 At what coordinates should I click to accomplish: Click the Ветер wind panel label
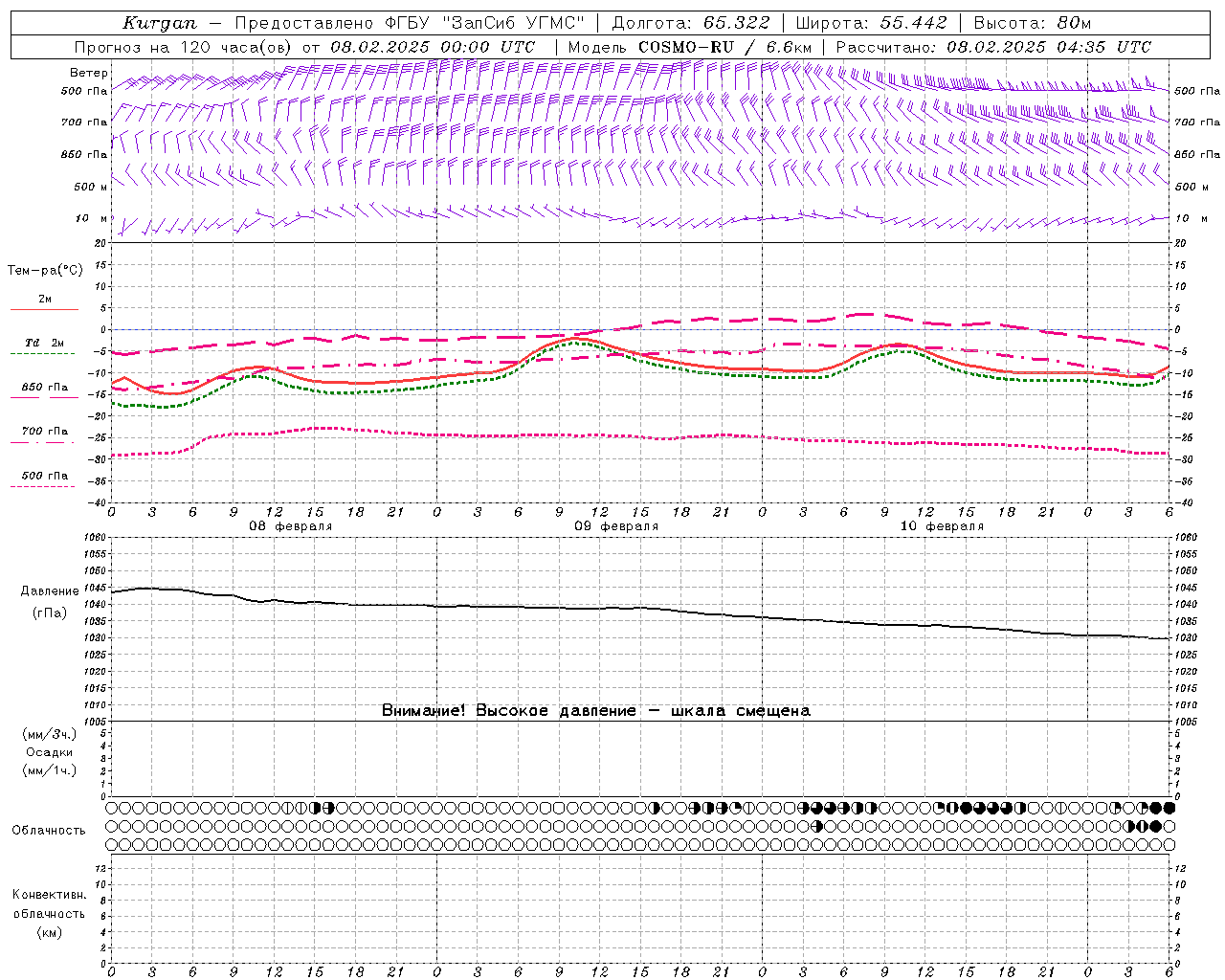[x=89, y=73]
